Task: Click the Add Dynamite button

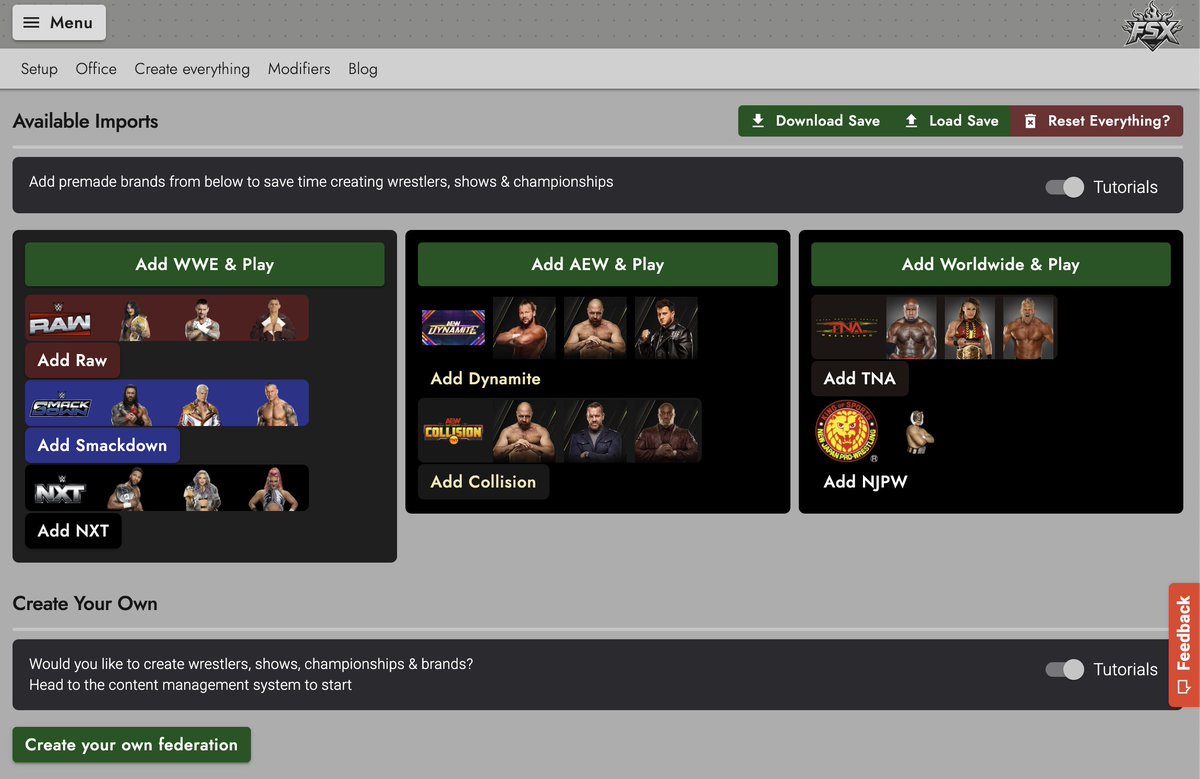Action: (486, 379)
